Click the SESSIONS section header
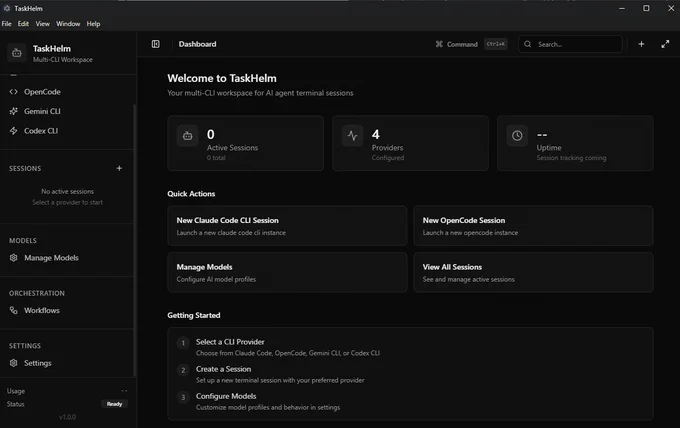The width and height of the screenshot is (680, 428). (25, 168)
